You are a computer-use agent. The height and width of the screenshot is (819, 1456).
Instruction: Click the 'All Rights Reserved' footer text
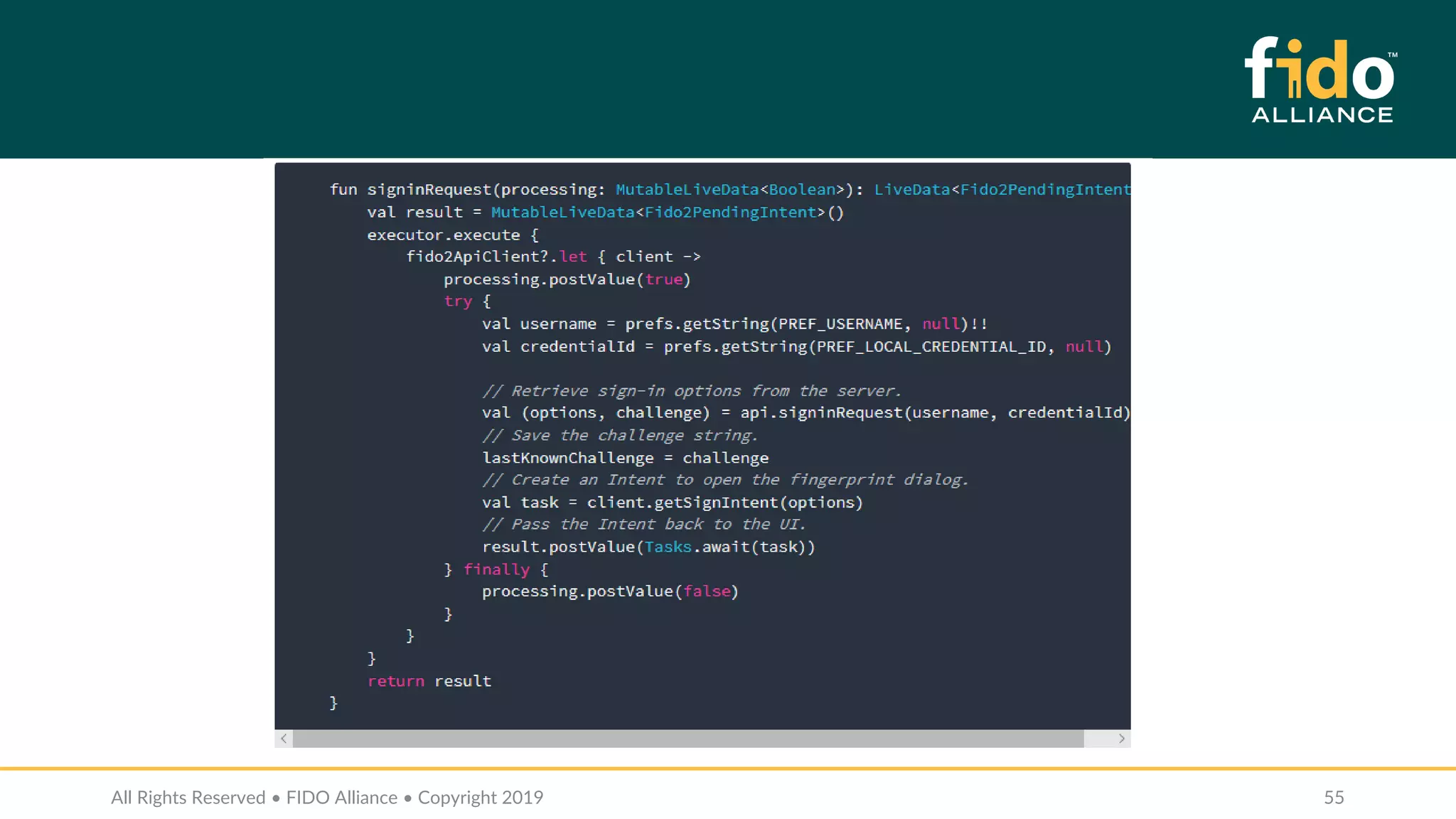click(188, 797)
